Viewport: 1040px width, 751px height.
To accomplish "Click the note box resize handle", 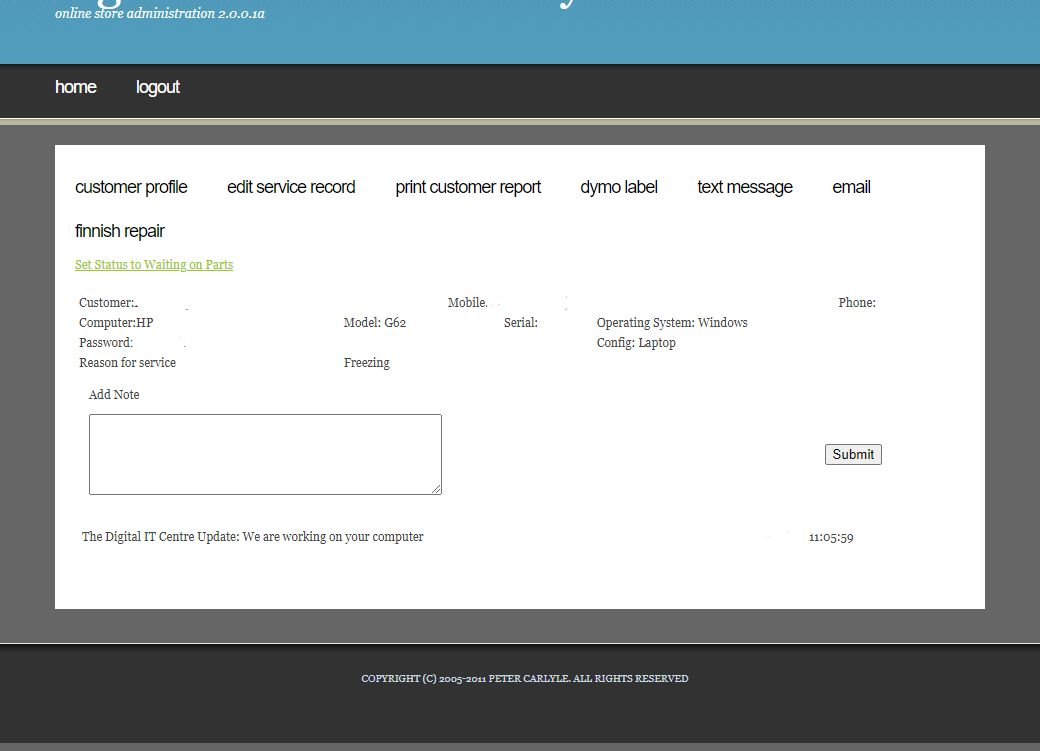I will point(436,489).
